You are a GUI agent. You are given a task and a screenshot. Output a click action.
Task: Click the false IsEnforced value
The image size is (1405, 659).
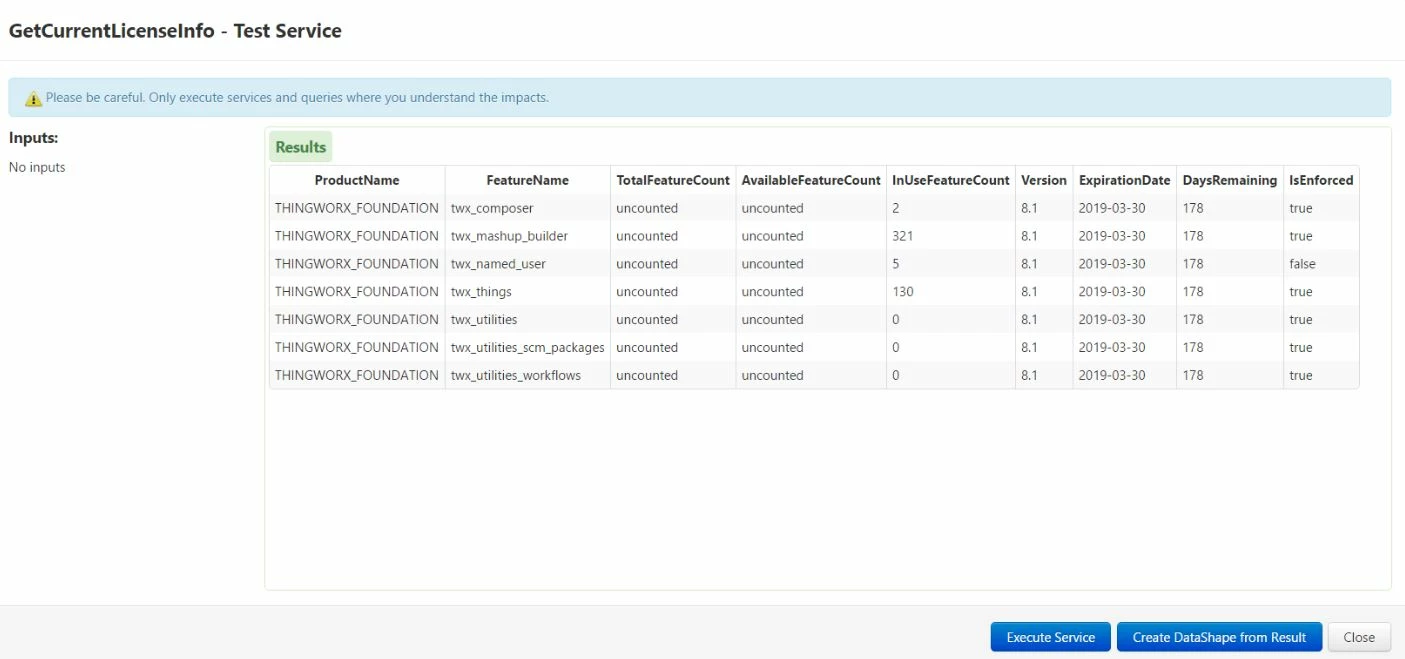(1321, 264)
